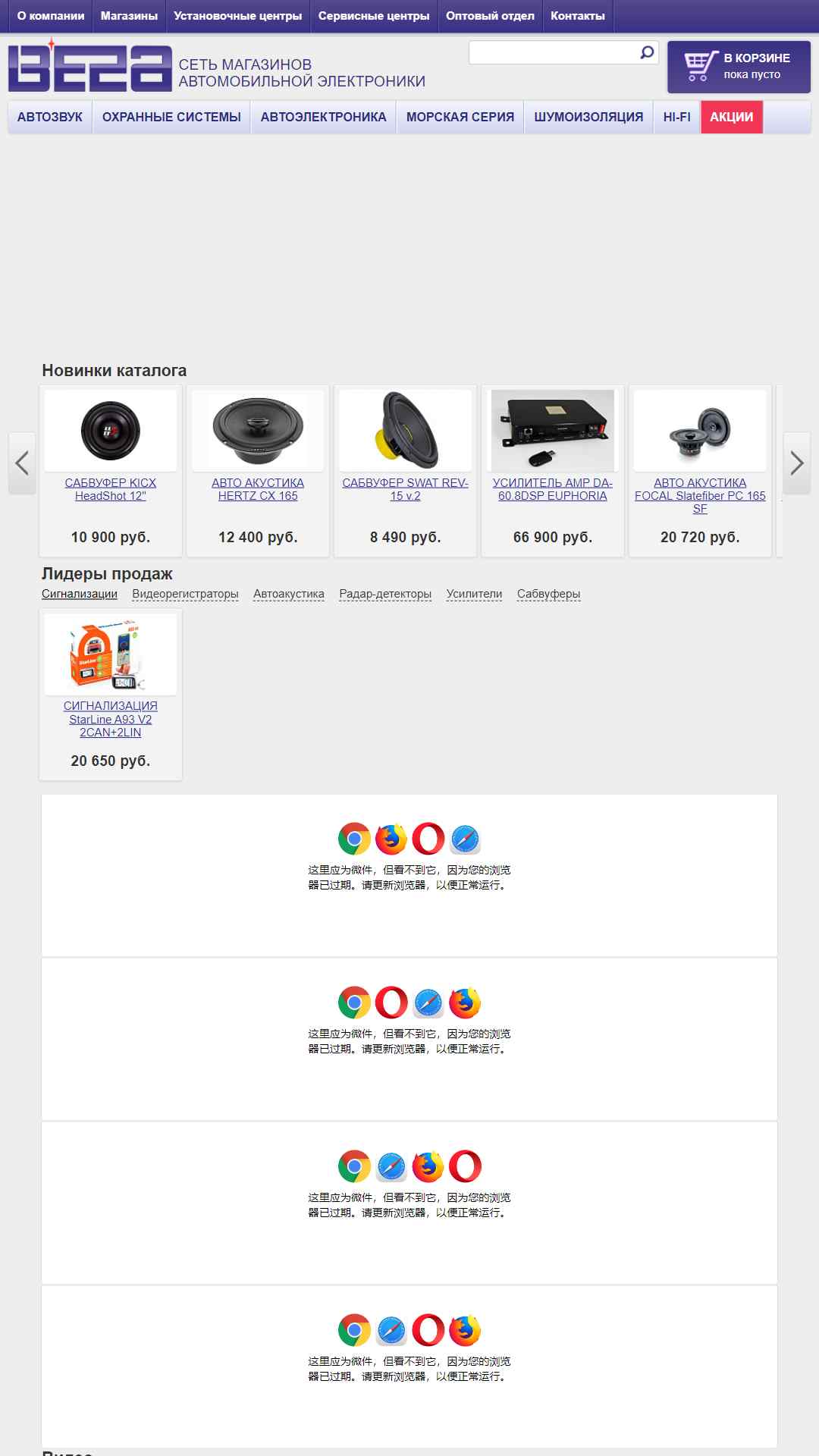This screenshot has width=819, height=1456.
Task: Open УСИЛИТЕЛЬ AMP DA-60.8DSP EUPHORIA link
Action: tap(553, 489)
